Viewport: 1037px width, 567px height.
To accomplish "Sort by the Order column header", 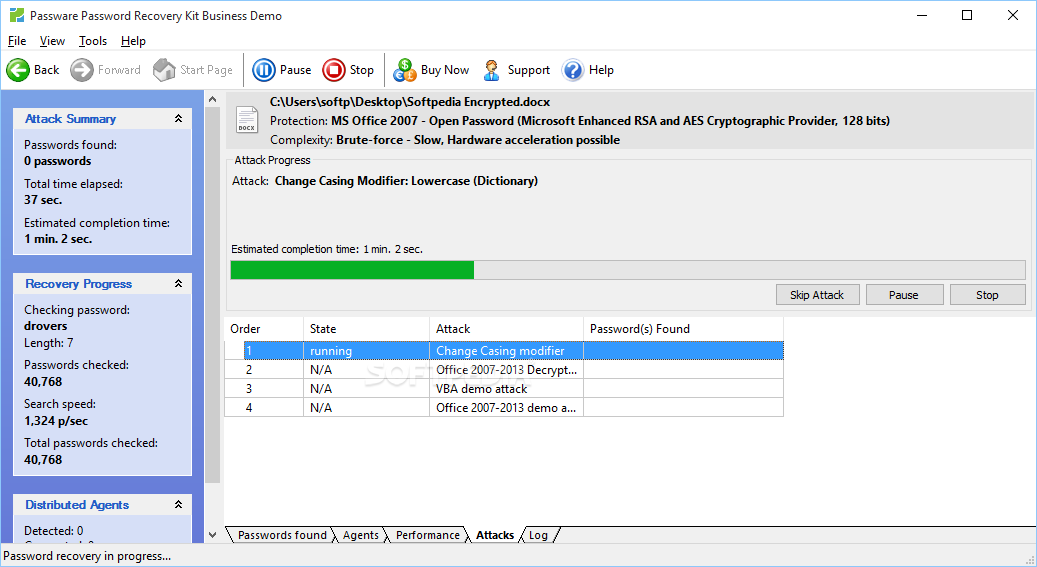I will click(264, 329).
